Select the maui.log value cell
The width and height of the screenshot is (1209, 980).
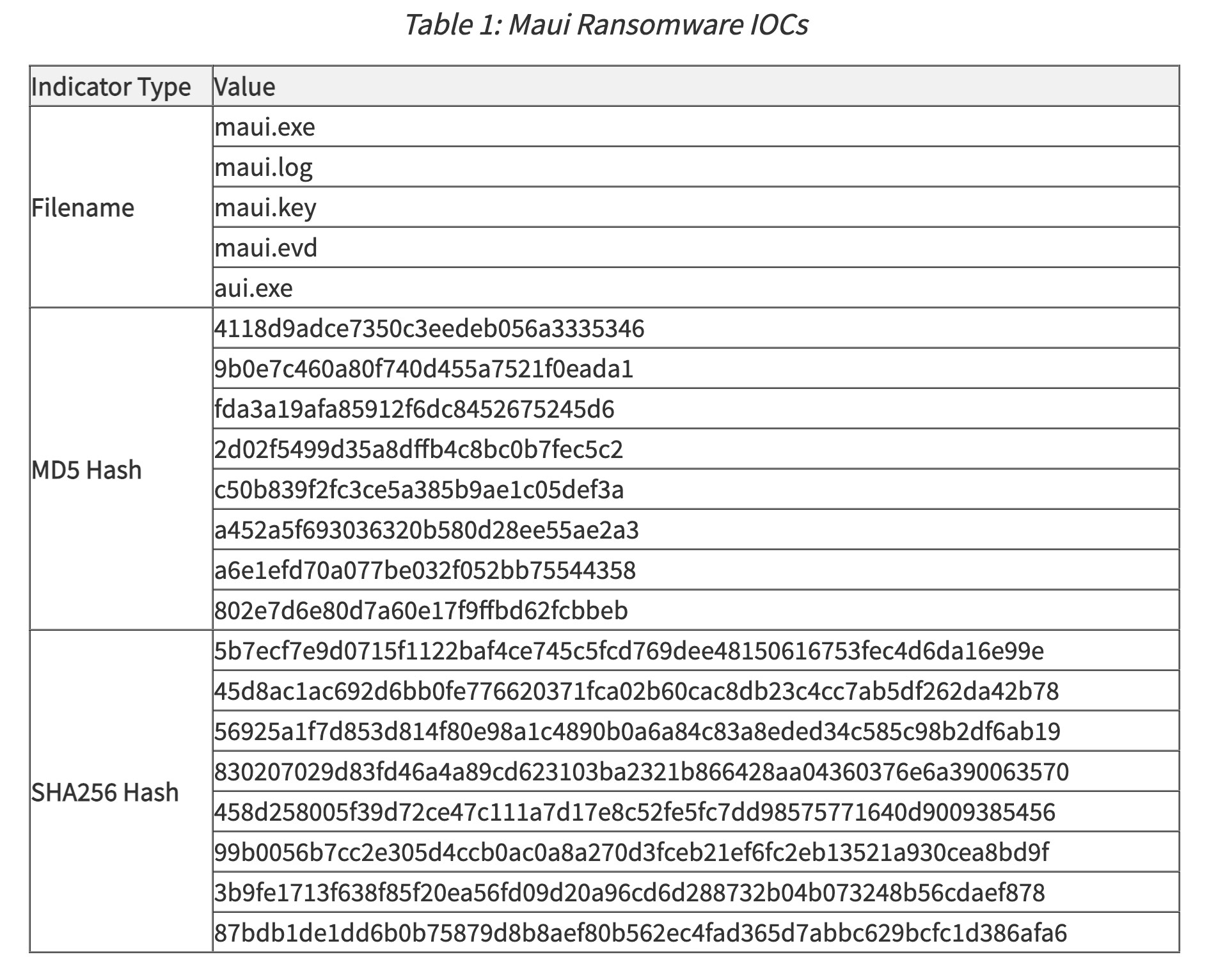point(696,167)
